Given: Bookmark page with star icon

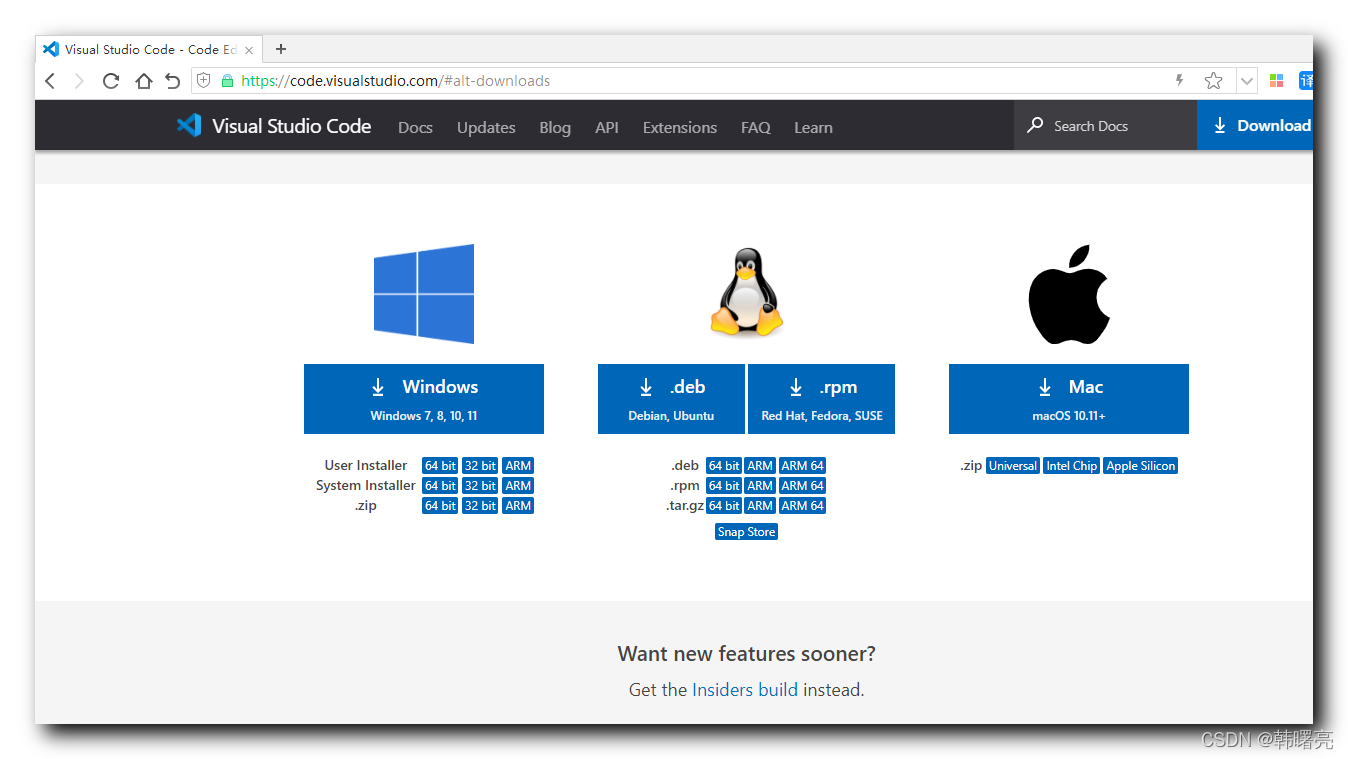Looking at the screenshot, I should [1213, 81].
